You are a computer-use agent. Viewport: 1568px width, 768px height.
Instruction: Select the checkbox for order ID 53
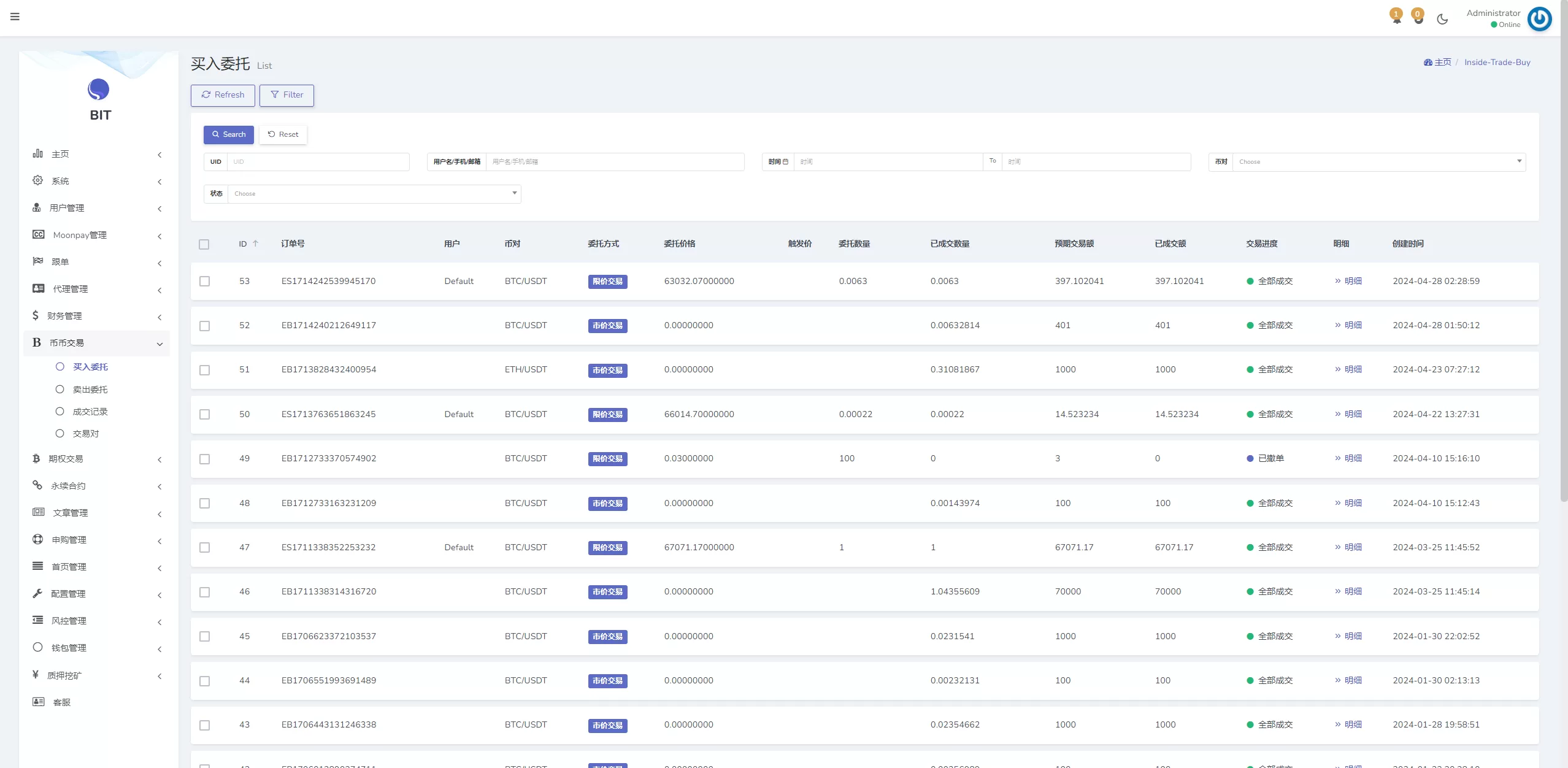point(204,282)
